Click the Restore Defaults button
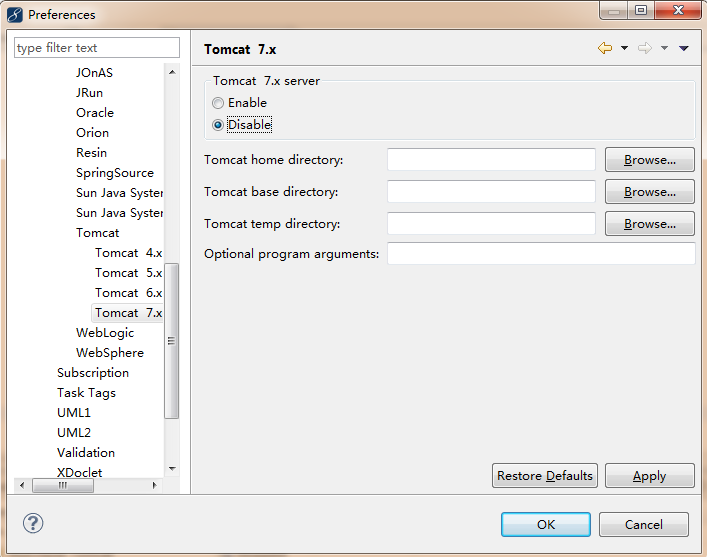Viewport: 707px width, 557px height. tap(545, 476)
